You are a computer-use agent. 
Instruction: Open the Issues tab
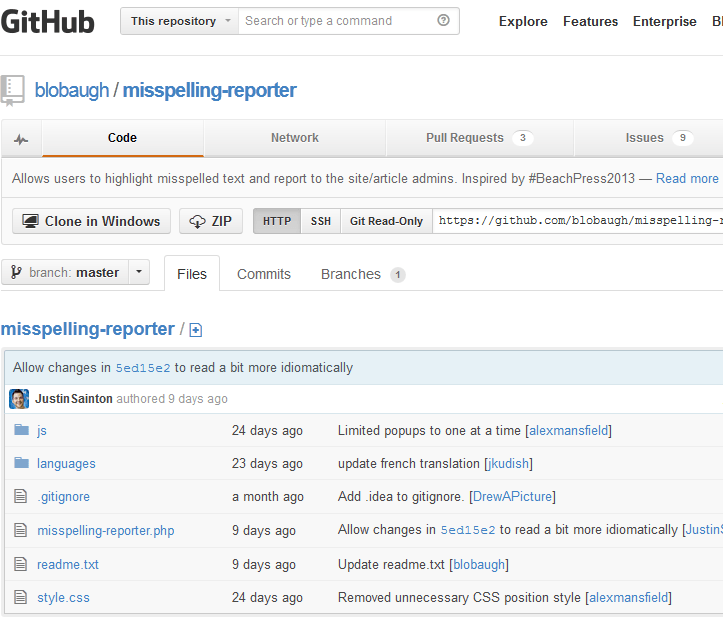pos(649,138)
